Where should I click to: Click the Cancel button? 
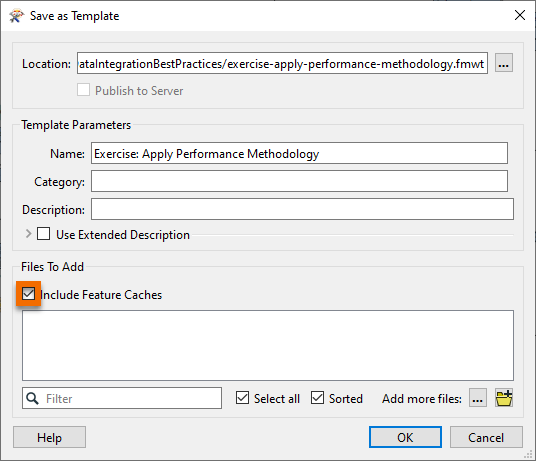(486, 437)
